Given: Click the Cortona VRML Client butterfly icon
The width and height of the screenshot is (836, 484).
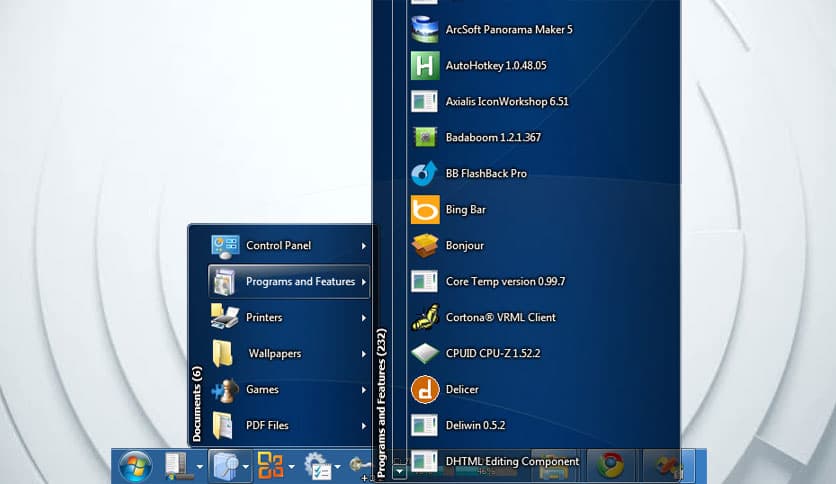Looking at the screenshot, I should coord(425,317).
